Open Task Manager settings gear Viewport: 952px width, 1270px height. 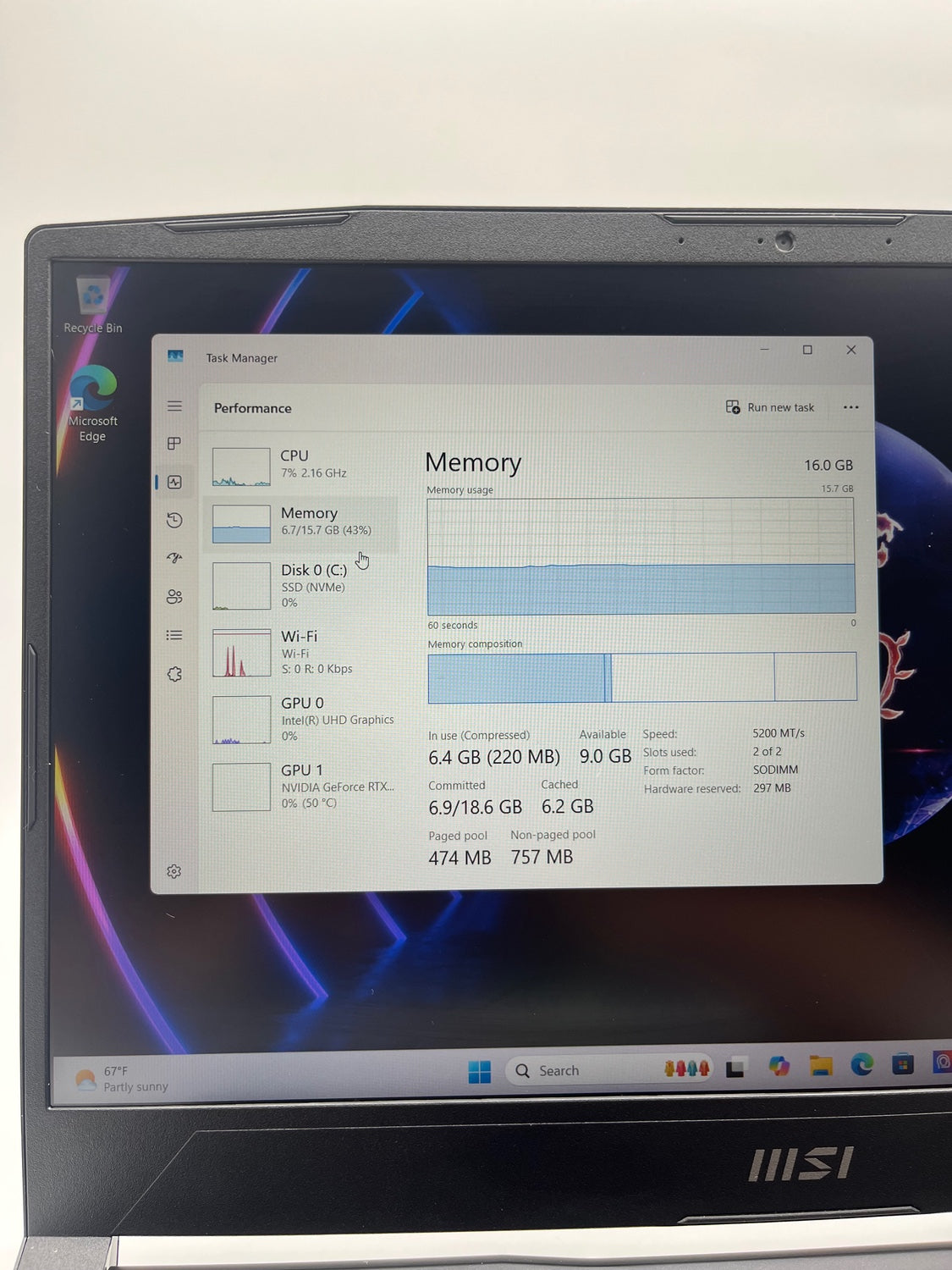click(174, 871)
